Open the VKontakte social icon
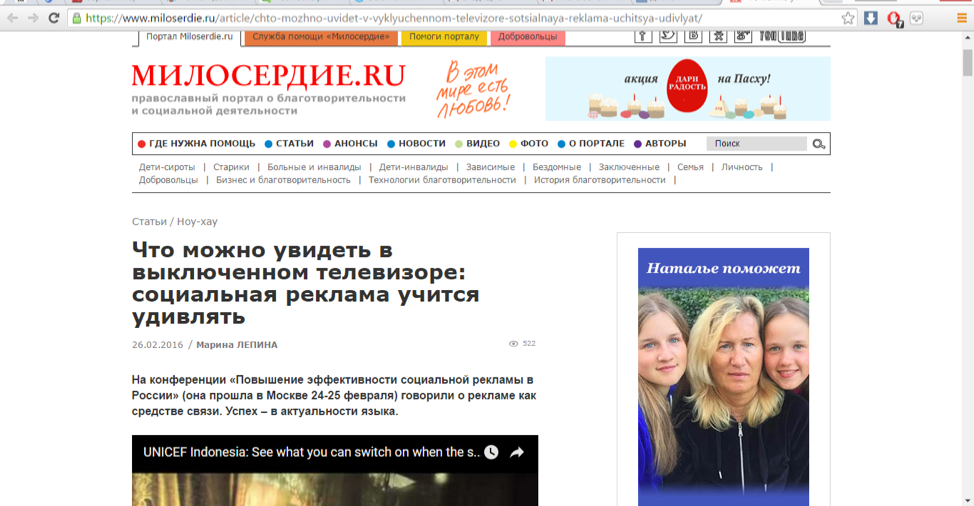Image resolution: width=974 pixels, height=506 pixels. (x=693, y=36)
